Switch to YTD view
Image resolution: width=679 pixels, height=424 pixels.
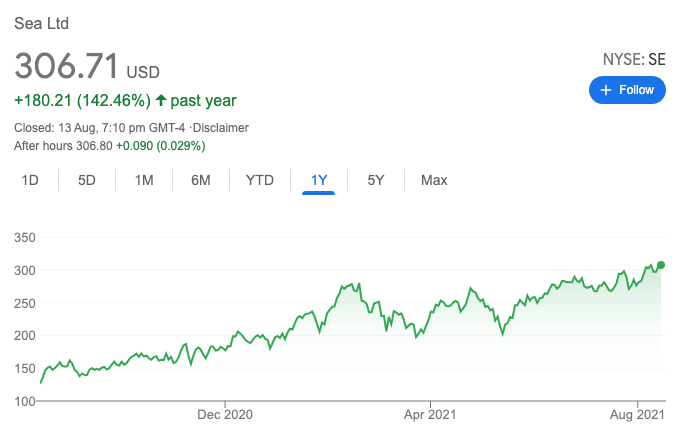pos(260,180)
